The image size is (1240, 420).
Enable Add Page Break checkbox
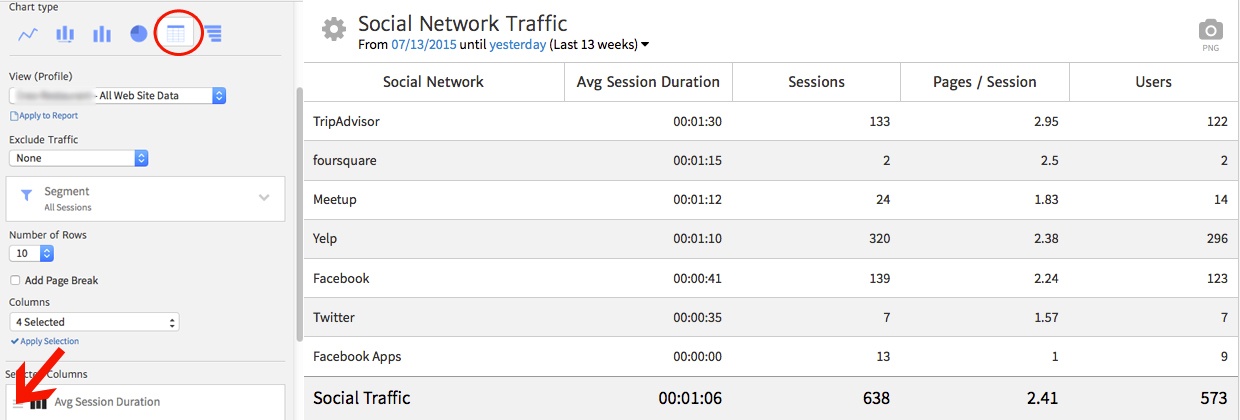[15, 281]
